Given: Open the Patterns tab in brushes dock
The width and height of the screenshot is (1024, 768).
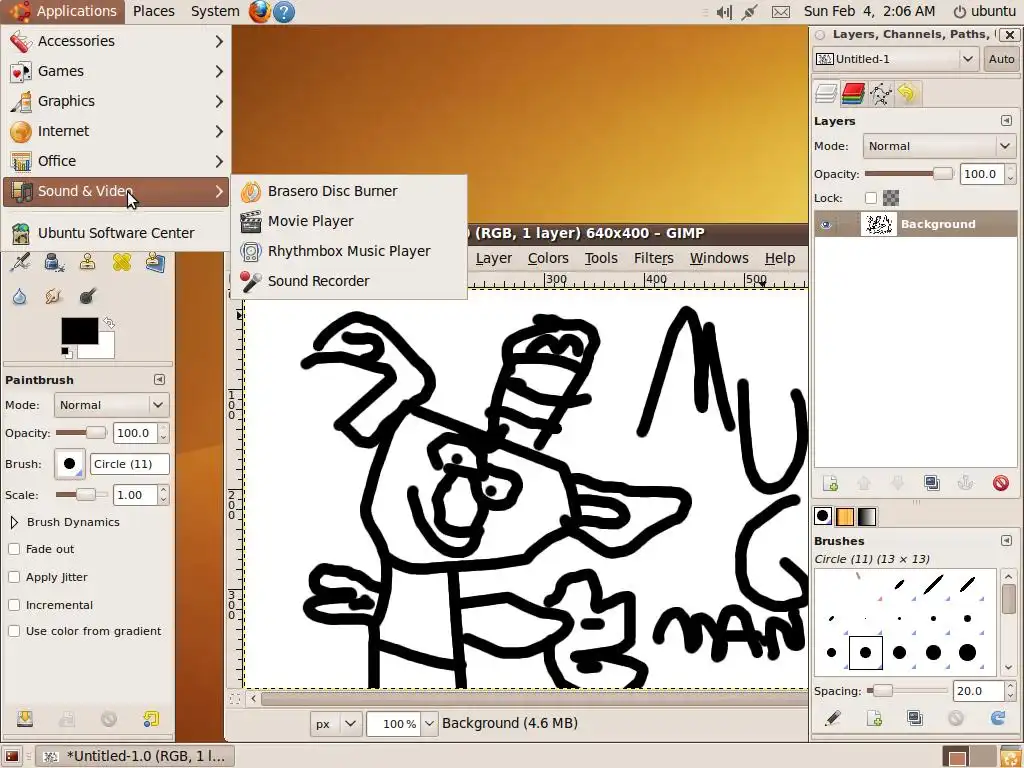Looking at the screenshot, I should pos(844,517).
